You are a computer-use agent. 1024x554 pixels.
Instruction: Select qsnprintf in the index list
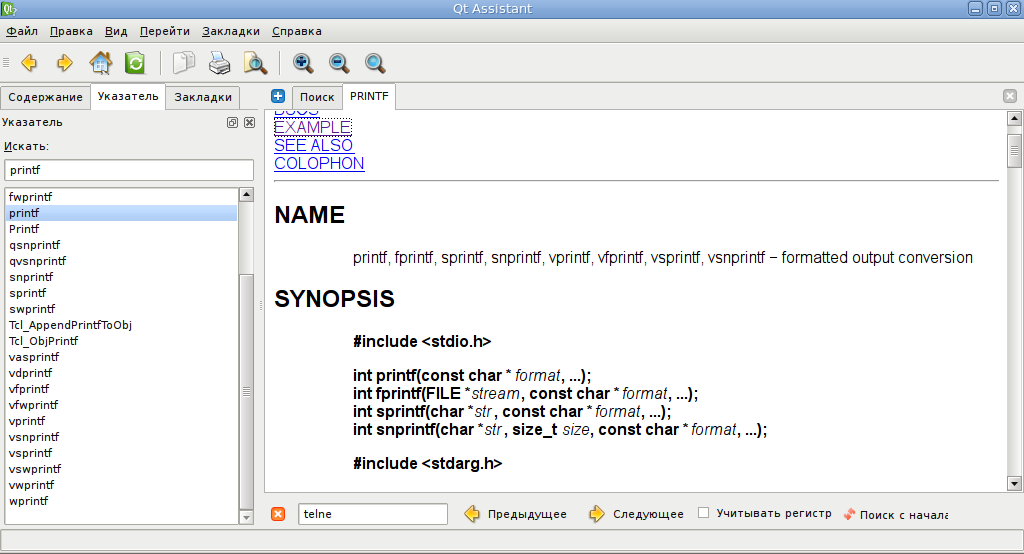(x=121, y=245)
